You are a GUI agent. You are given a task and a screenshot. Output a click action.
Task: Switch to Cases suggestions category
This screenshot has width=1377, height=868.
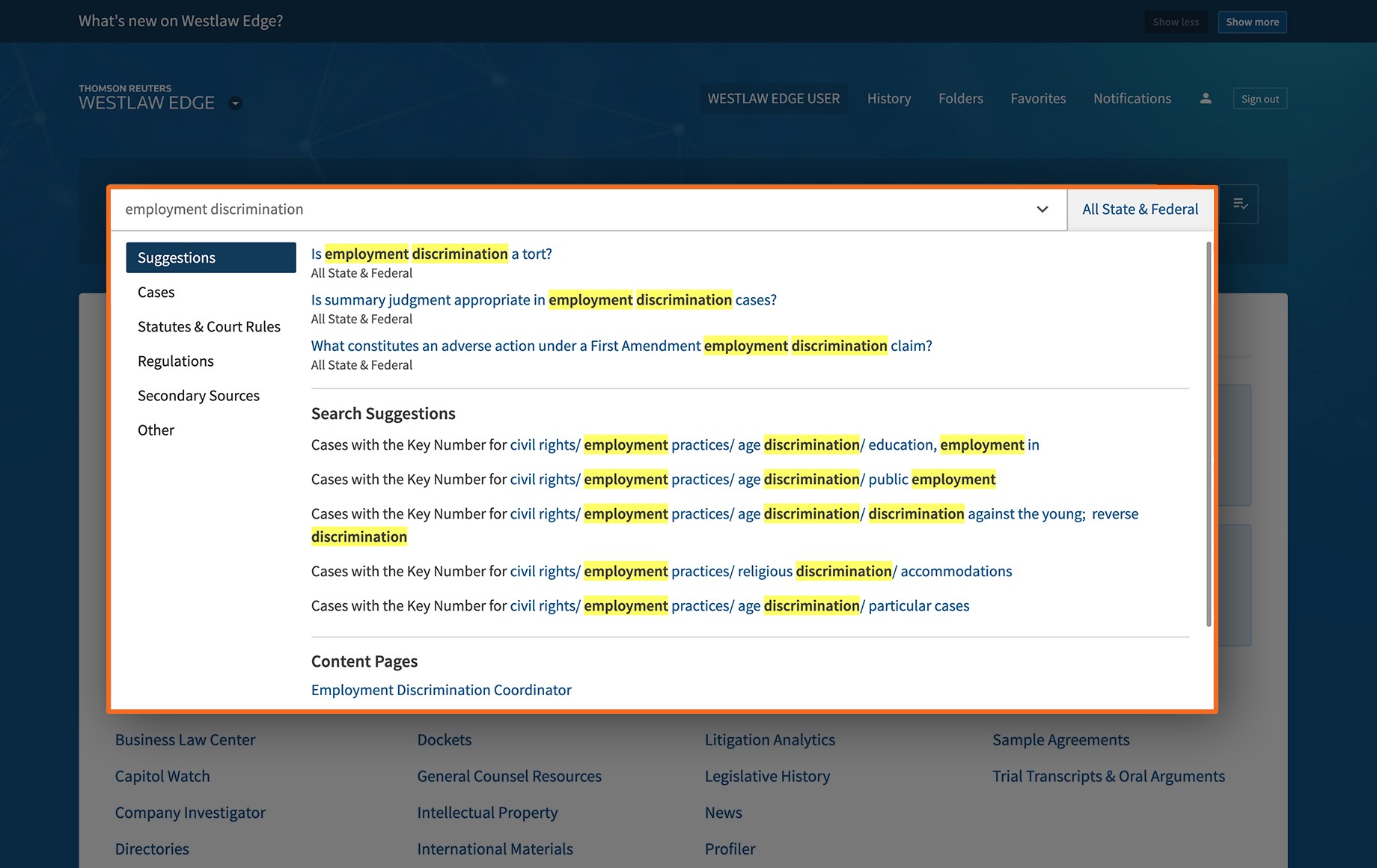click(x=156, y=293)
